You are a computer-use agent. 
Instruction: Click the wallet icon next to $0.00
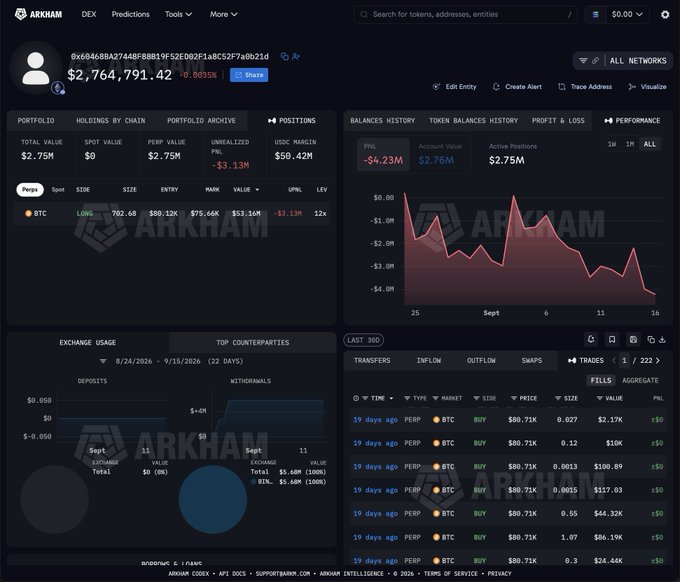click(595, 14)
